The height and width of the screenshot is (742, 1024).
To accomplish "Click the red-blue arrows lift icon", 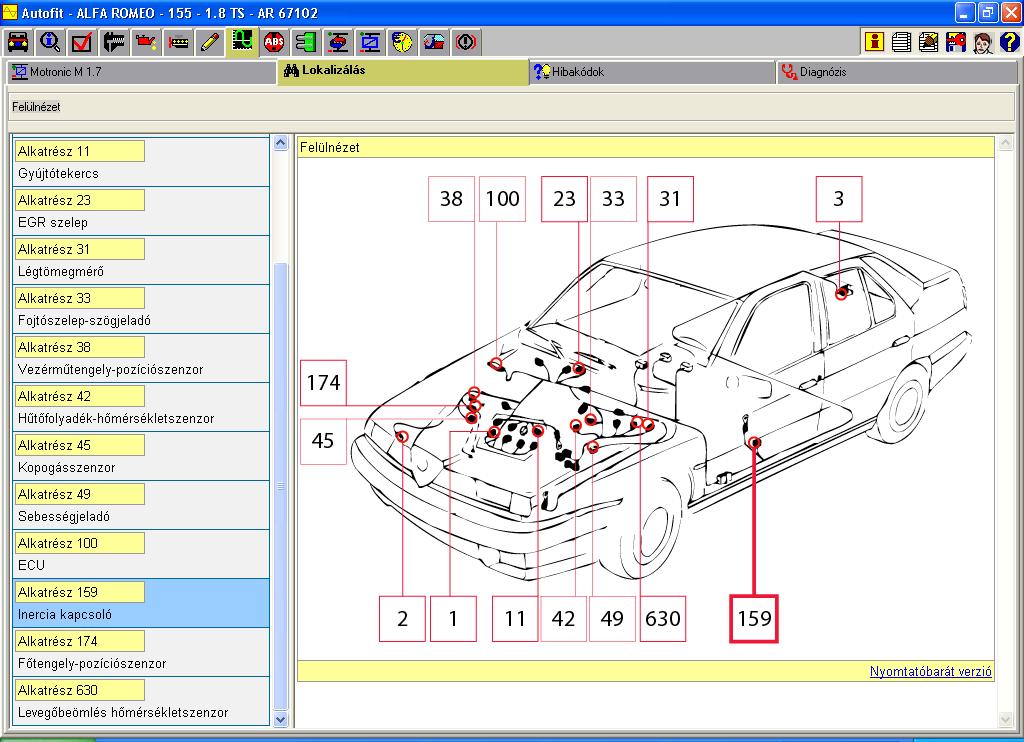I will 338,42.
